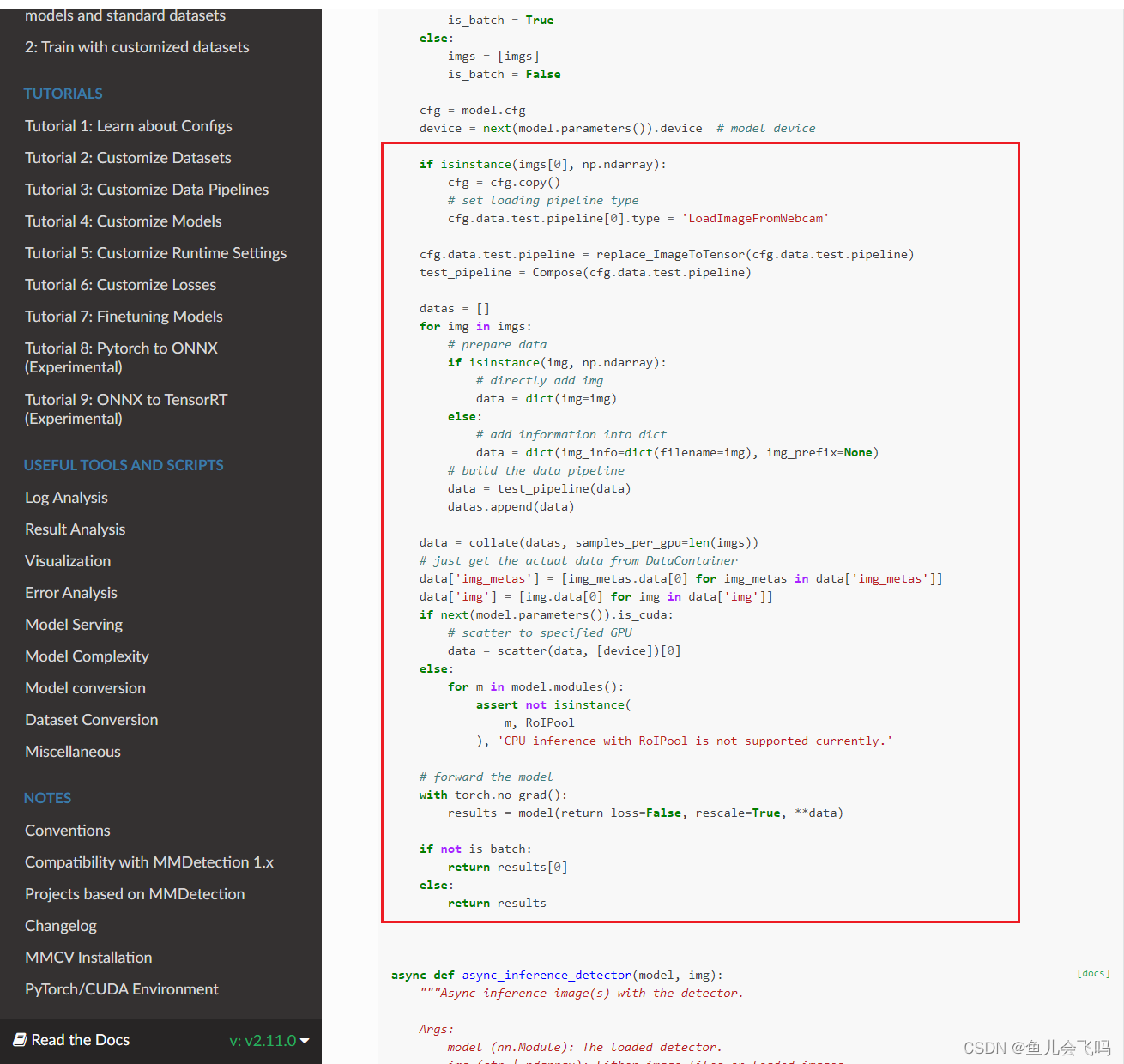Open the [docs] source link for async_inference_detector
Screen dimensions: 1124x1064
pos(1092,973)
